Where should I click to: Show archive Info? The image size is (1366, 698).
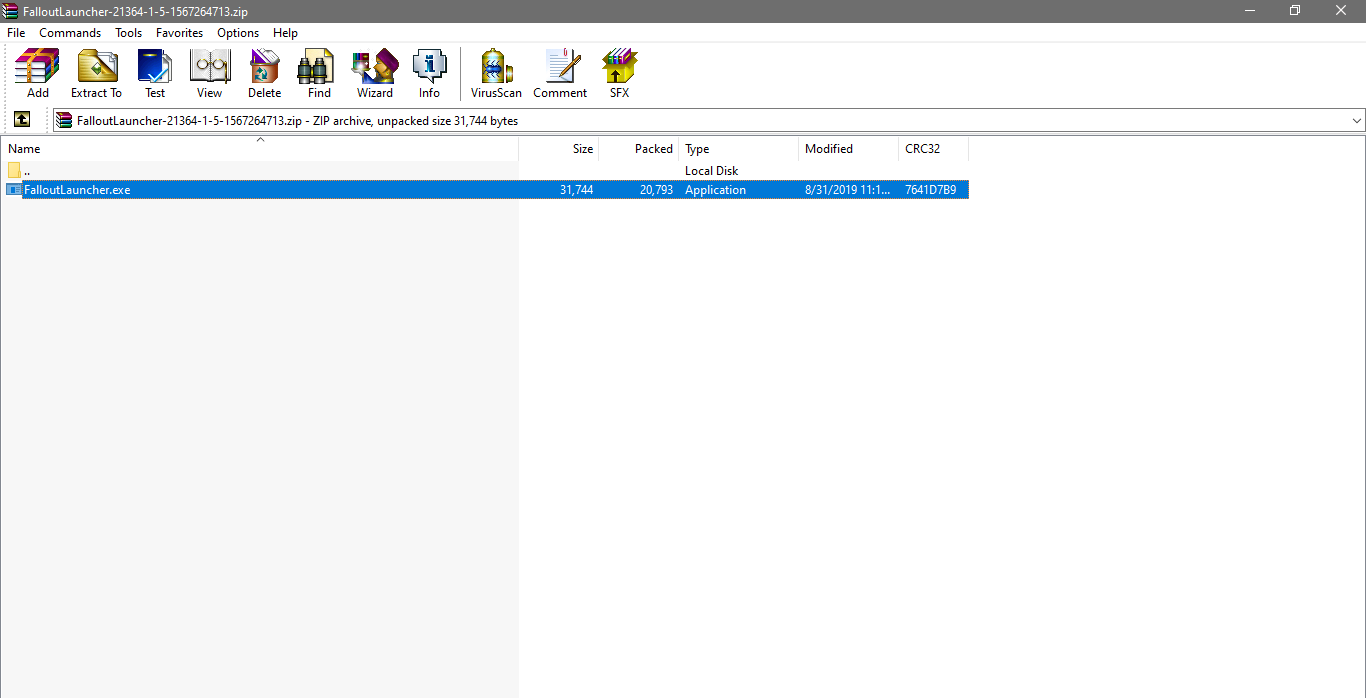429,73
